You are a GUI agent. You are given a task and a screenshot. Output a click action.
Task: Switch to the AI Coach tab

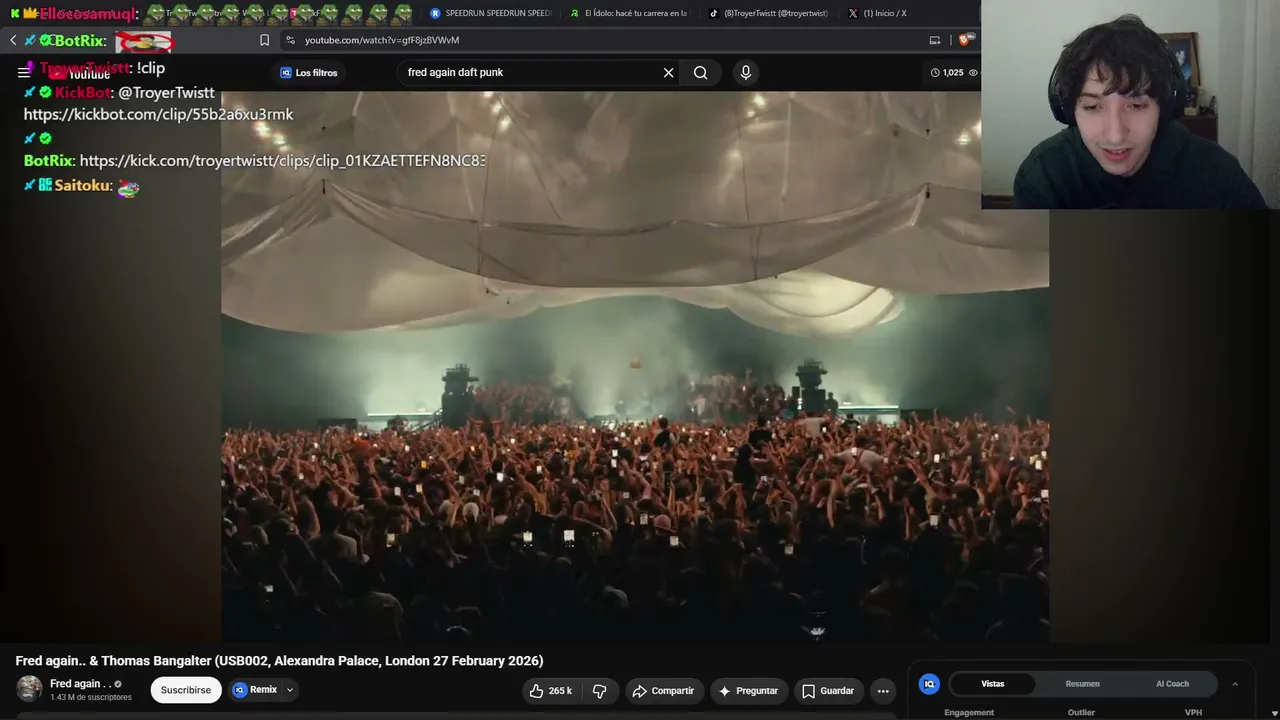1172,684
